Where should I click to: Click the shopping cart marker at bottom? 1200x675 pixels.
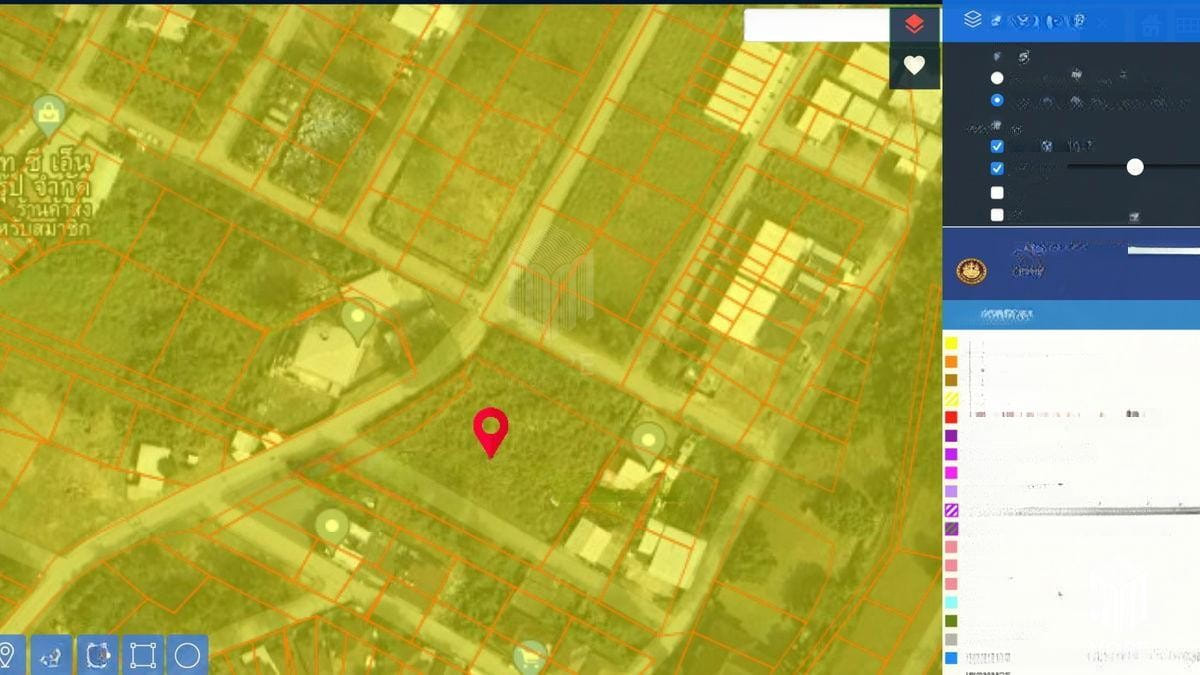tap(530, 656)
